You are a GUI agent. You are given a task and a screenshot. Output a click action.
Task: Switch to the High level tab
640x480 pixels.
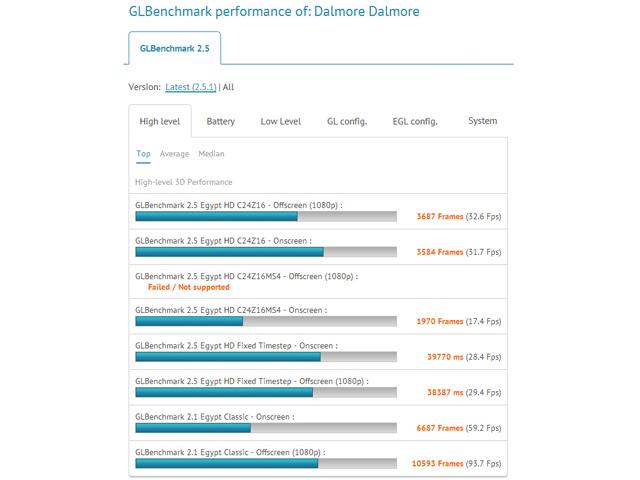click(160, 121)
